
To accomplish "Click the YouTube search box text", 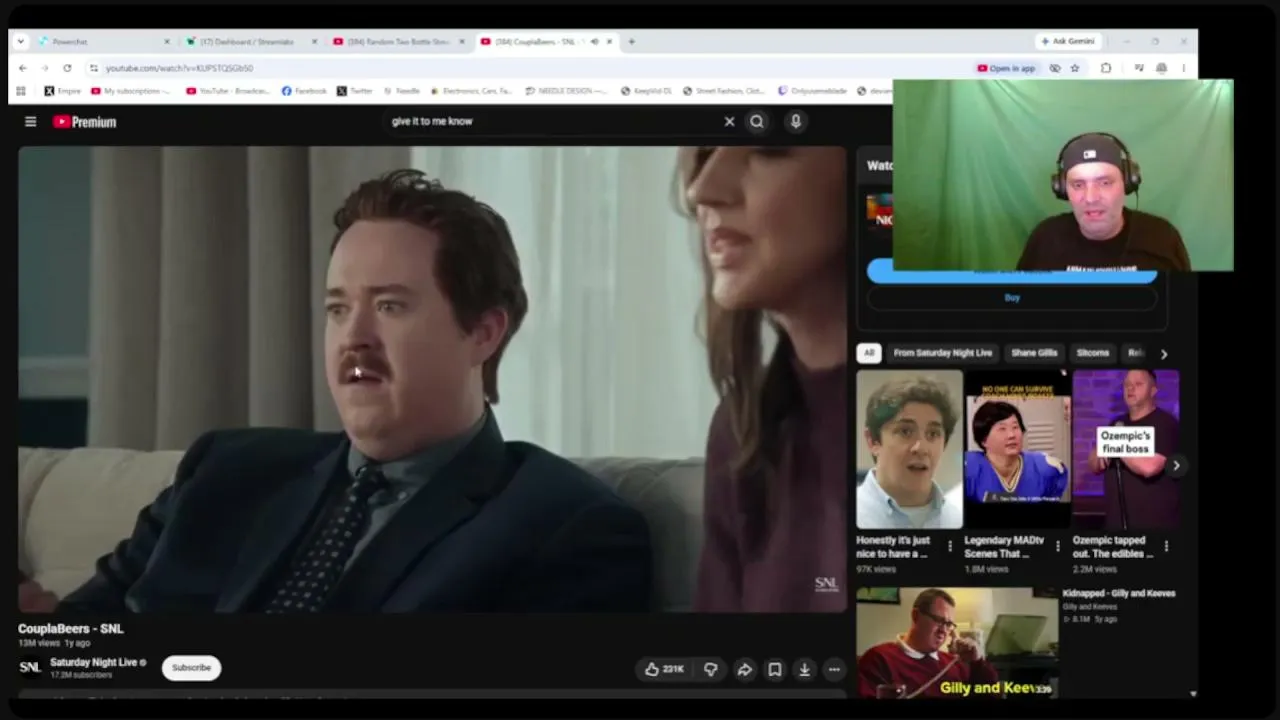I will 432,122.
